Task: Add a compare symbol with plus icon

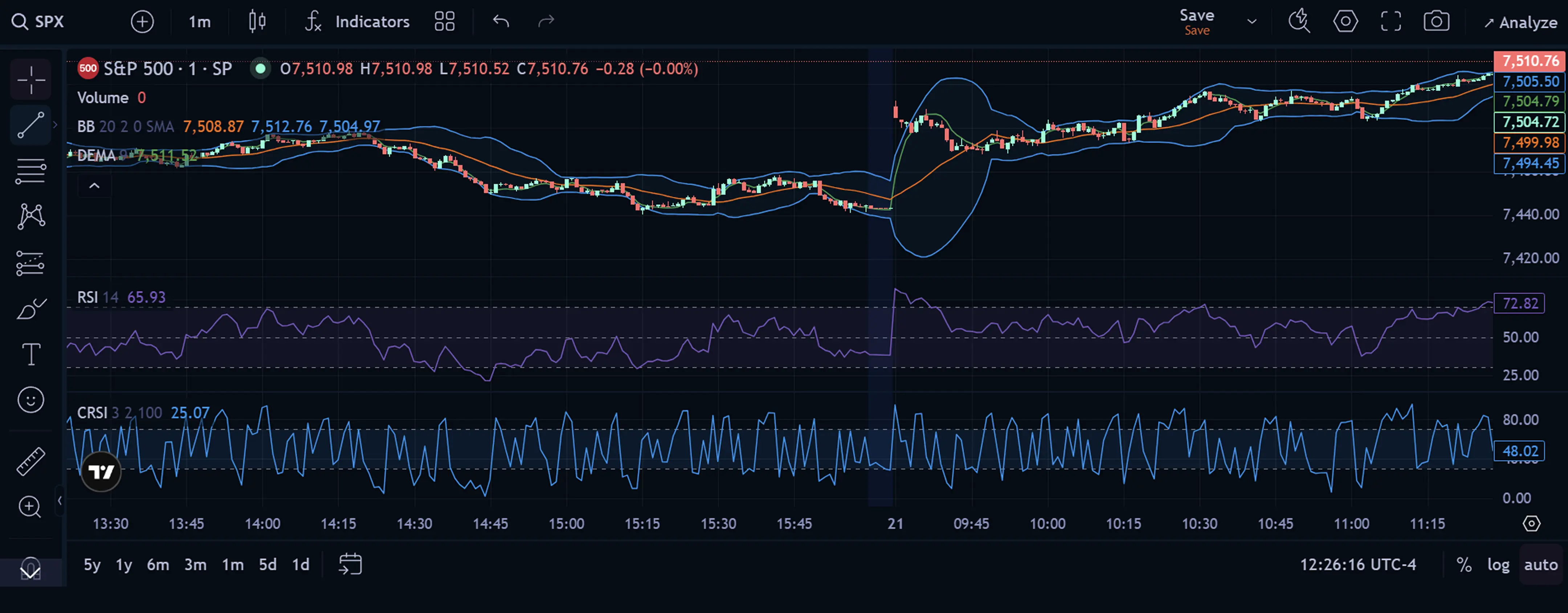Action: point(142,22)
